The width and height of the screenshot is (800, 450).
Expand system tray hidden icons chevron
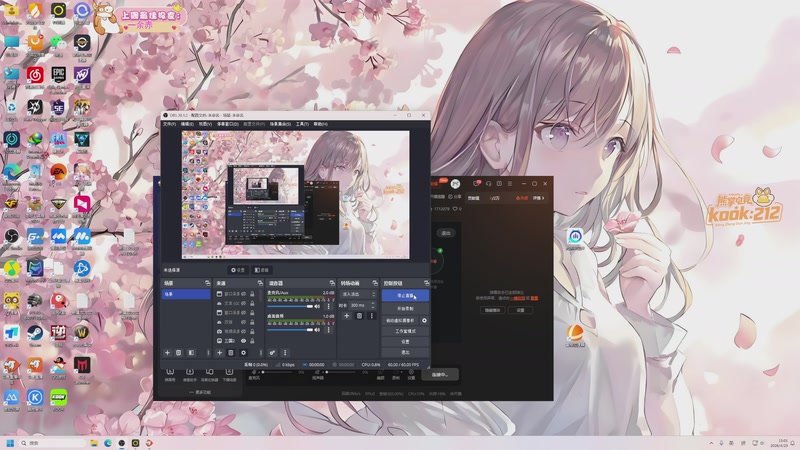click(711, 443)
